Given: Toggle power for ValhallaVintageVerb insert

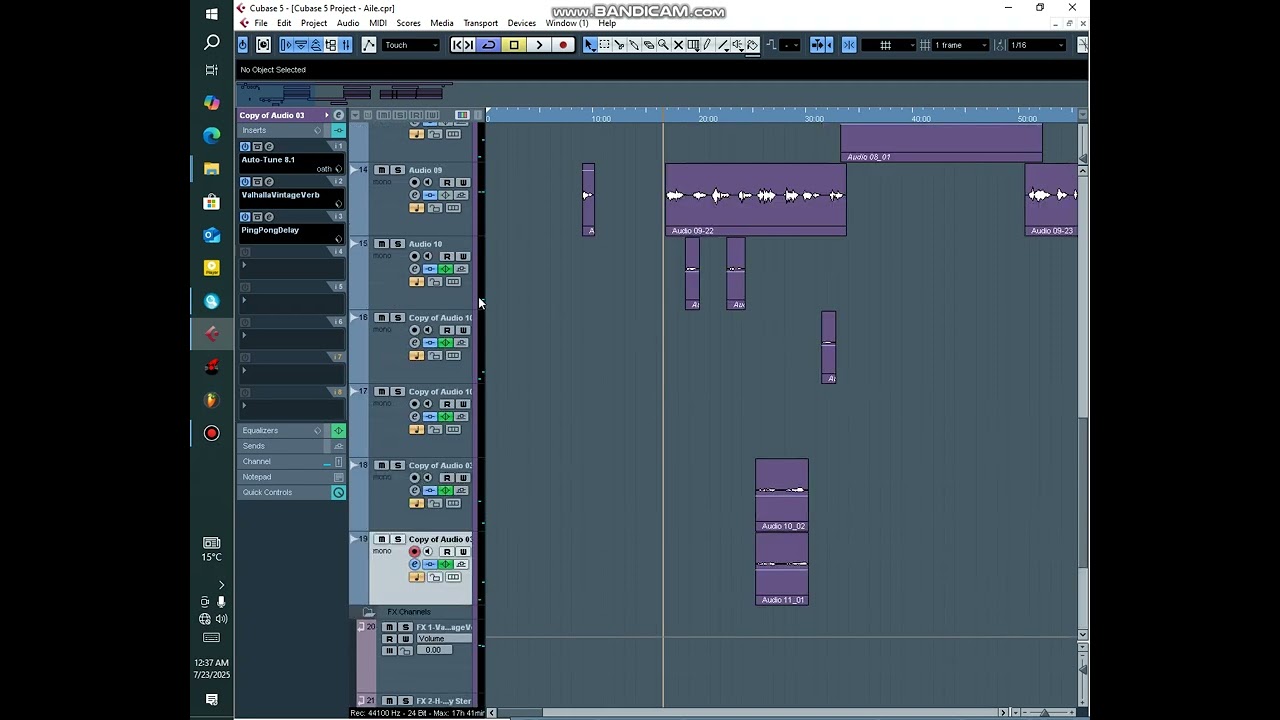Looking at the screenshot, I should pyautogui.click(x=245, y=182).
